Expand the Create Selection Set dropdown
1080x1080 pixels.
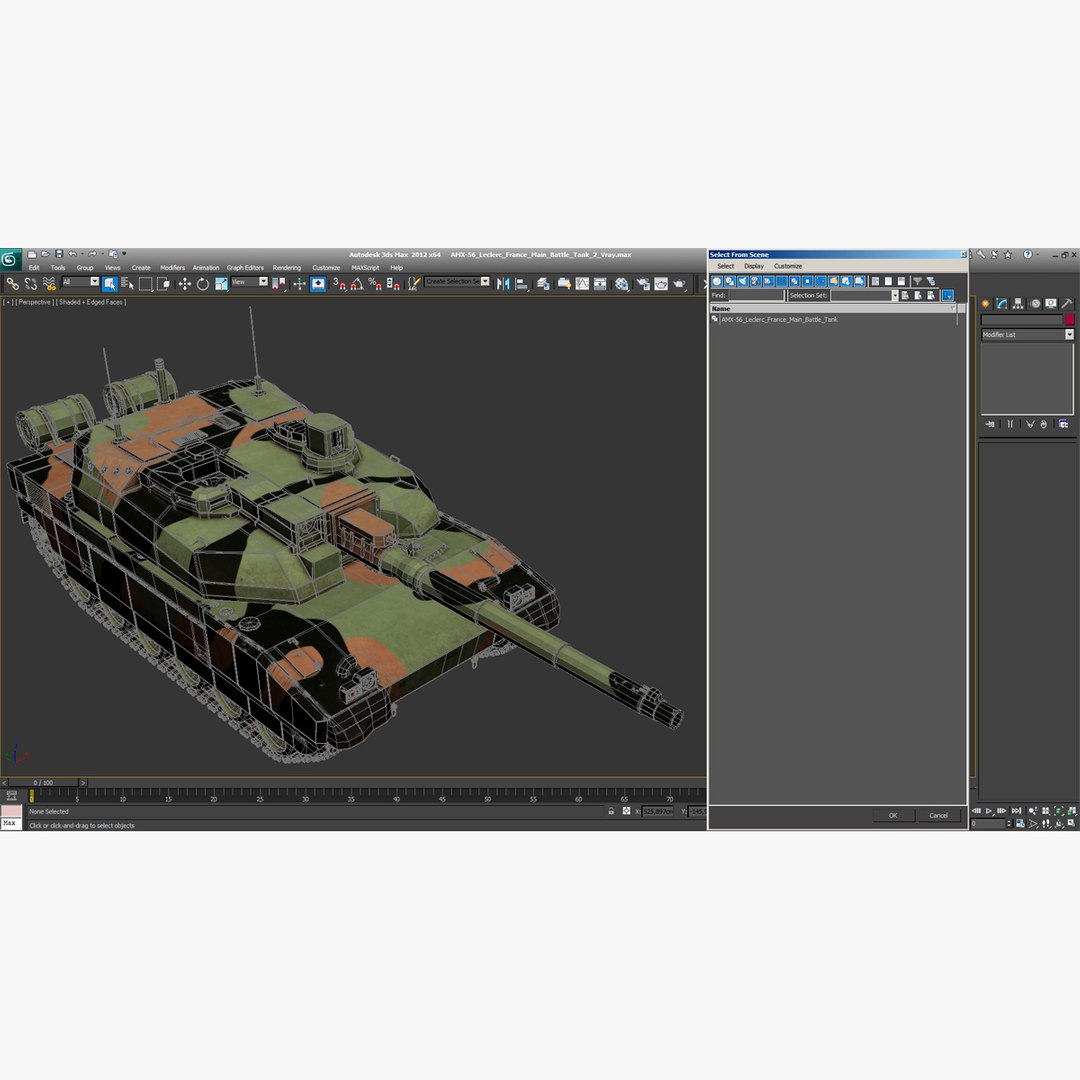tap(485, 282)
